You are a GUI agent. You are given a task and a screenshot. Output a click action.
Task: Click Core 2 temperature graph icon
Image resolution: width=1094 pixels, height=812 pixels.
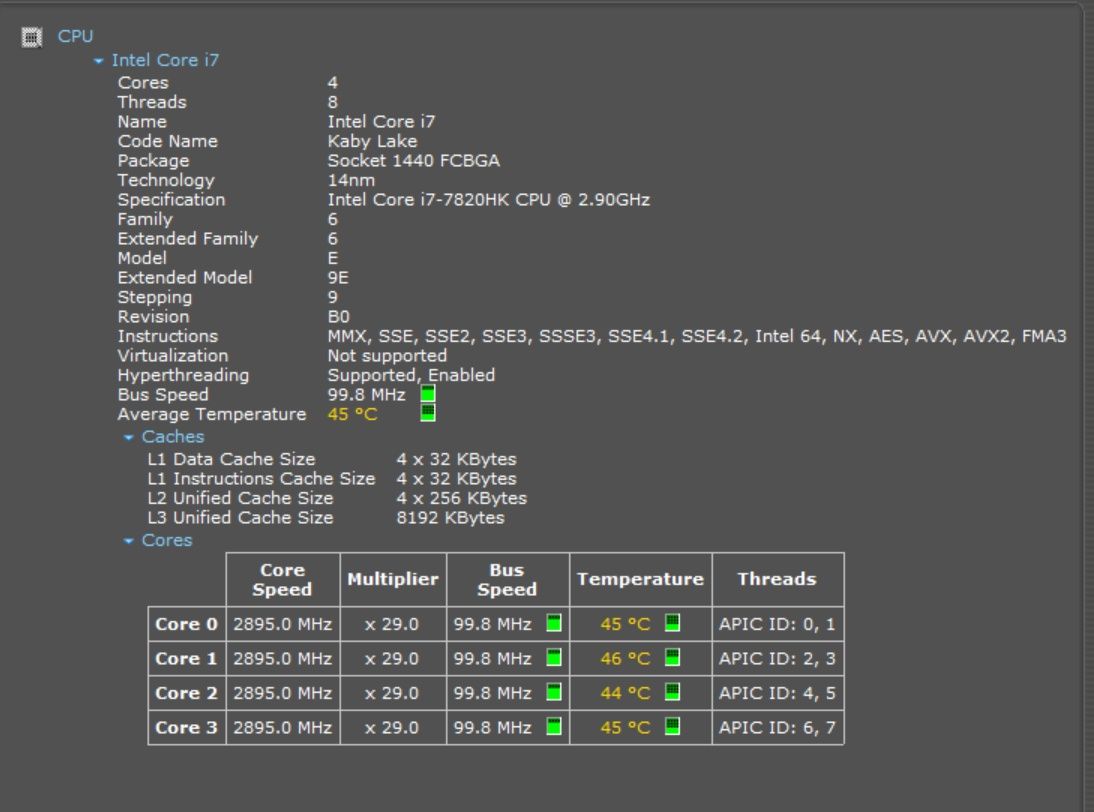click(x=672, y=692)
